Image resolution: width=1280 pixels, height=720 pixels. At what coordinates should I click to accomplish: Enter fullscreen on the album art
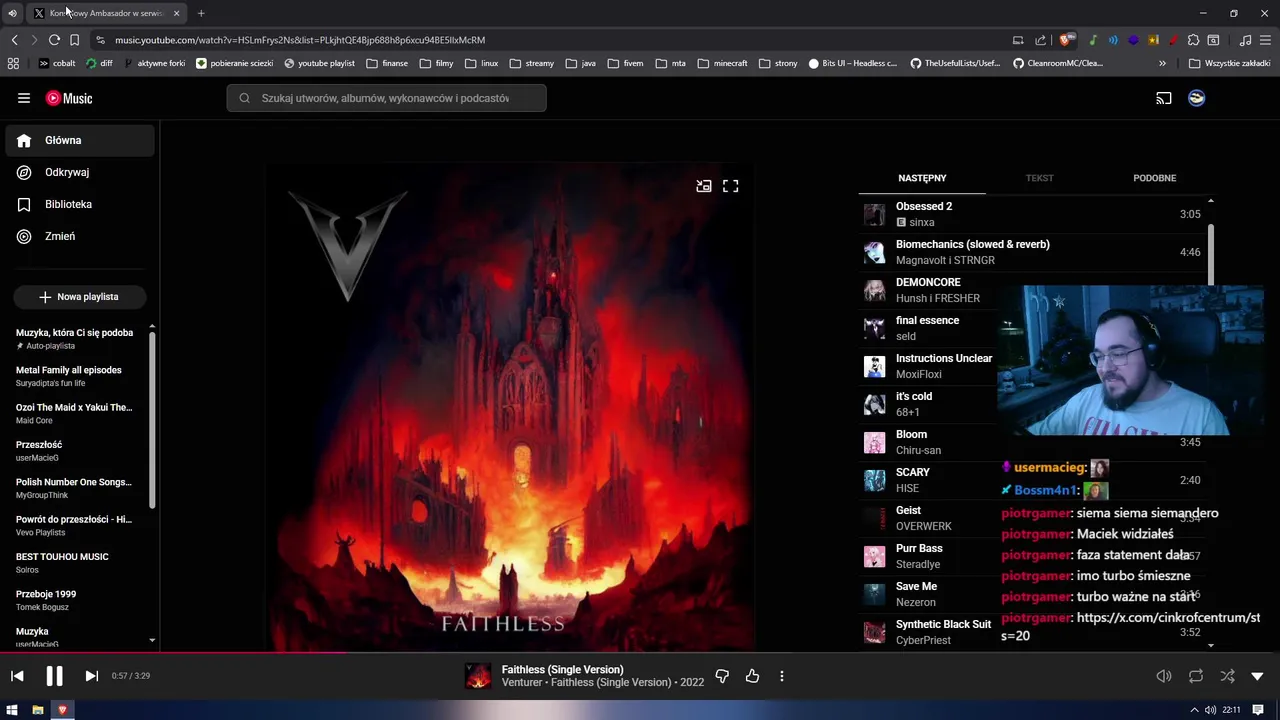click(x=731, y=186)
